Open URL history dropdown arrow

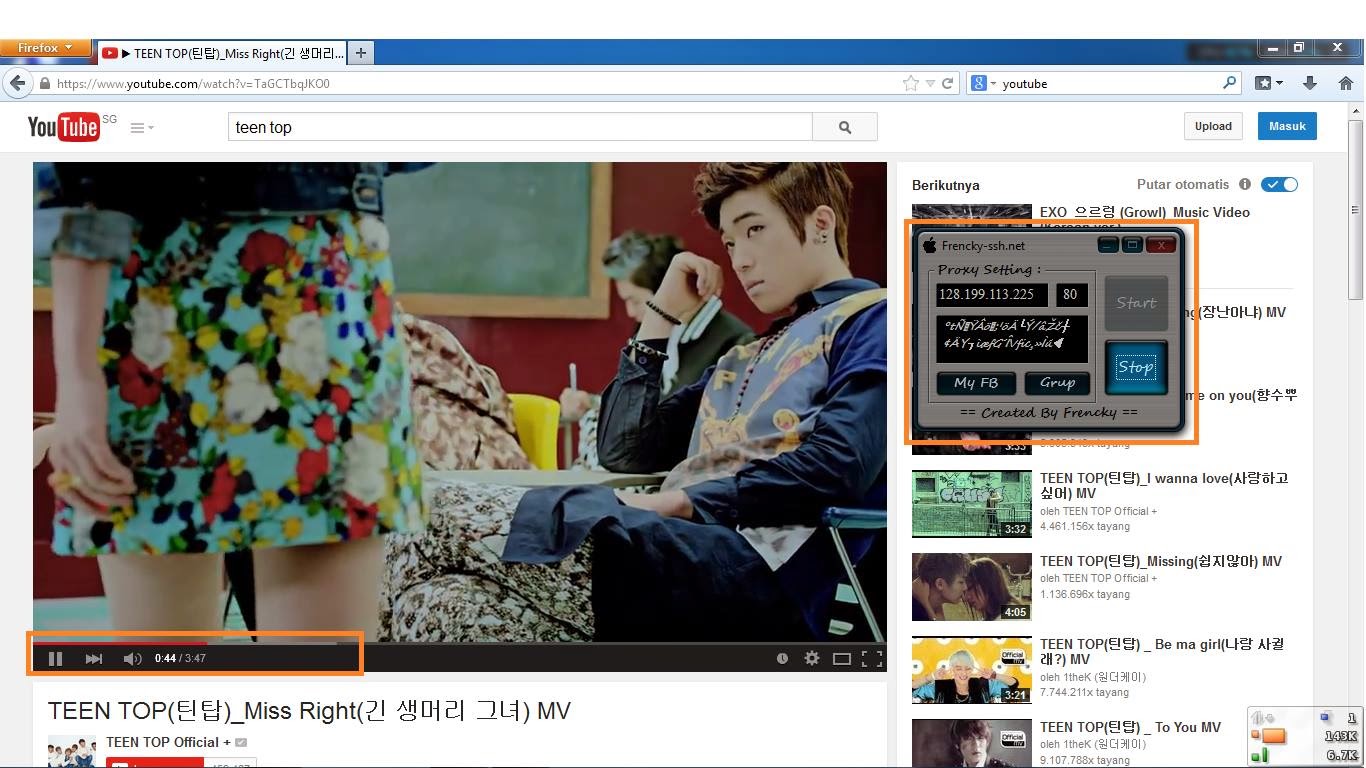930,83
